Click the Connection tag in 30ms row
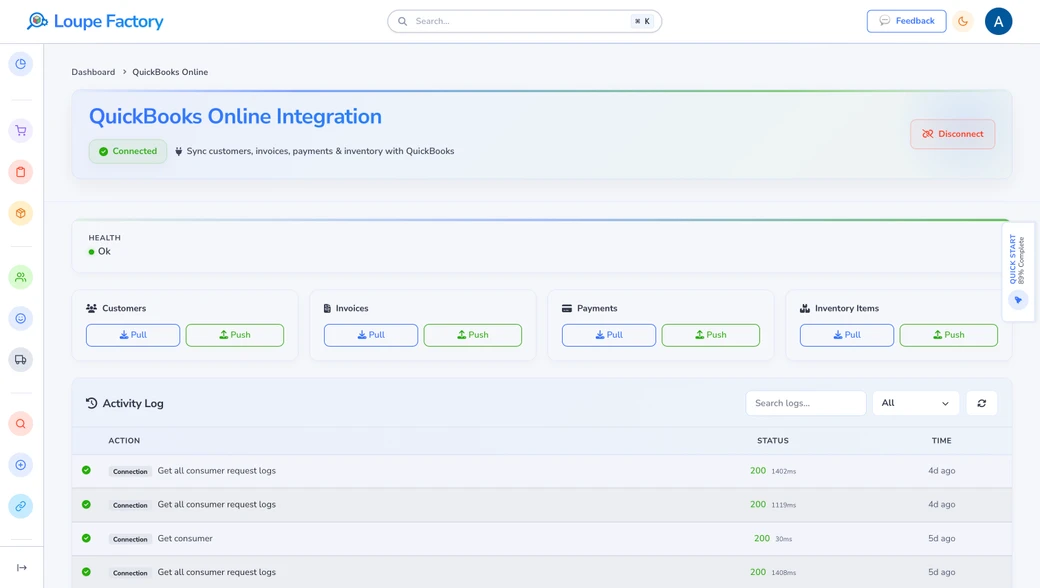This screenshot has height=588, width=1040. (130, 539)
